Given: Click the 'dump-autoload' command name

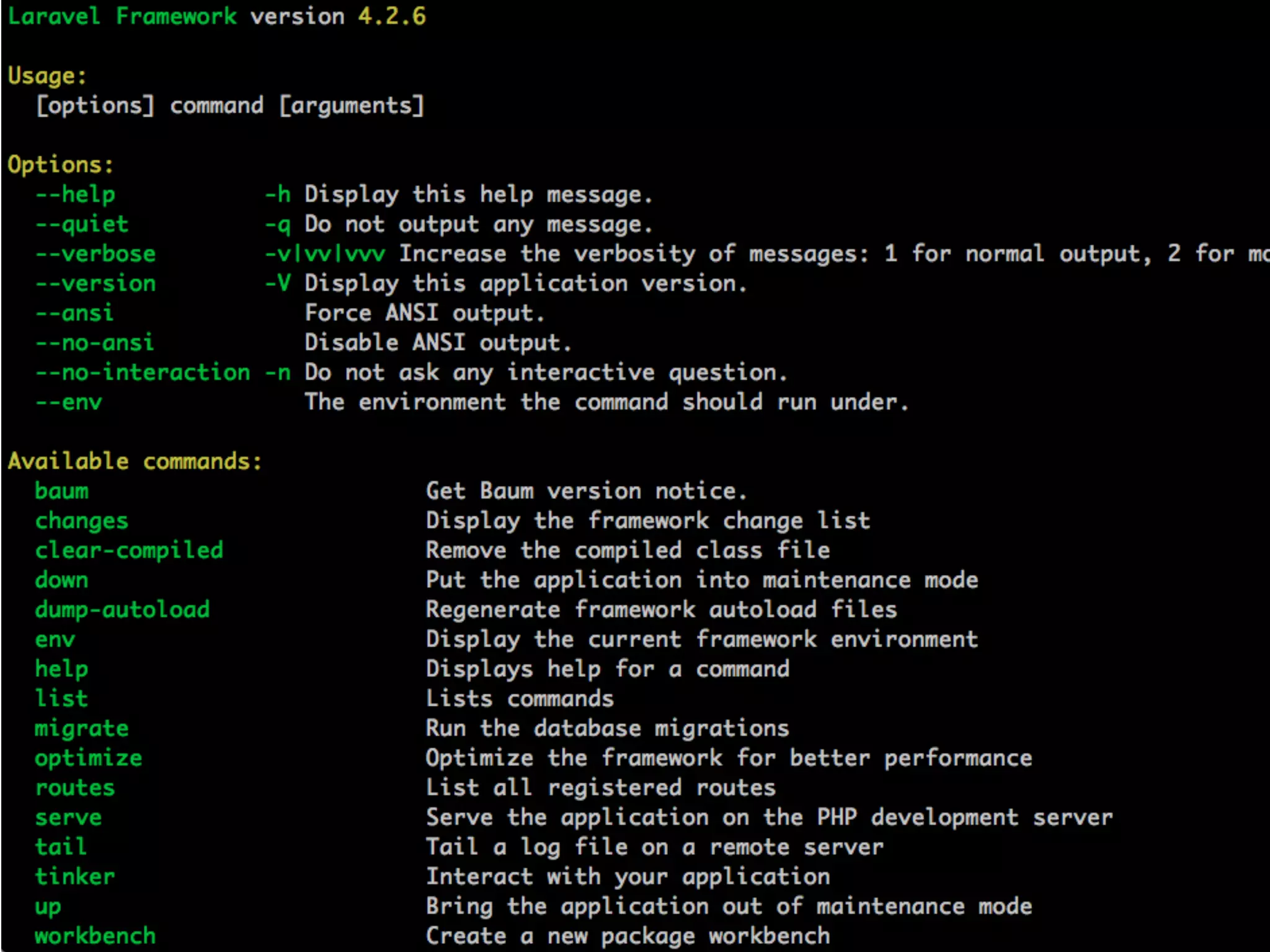Looking at the screenshot, I should (x=122, y=610).
